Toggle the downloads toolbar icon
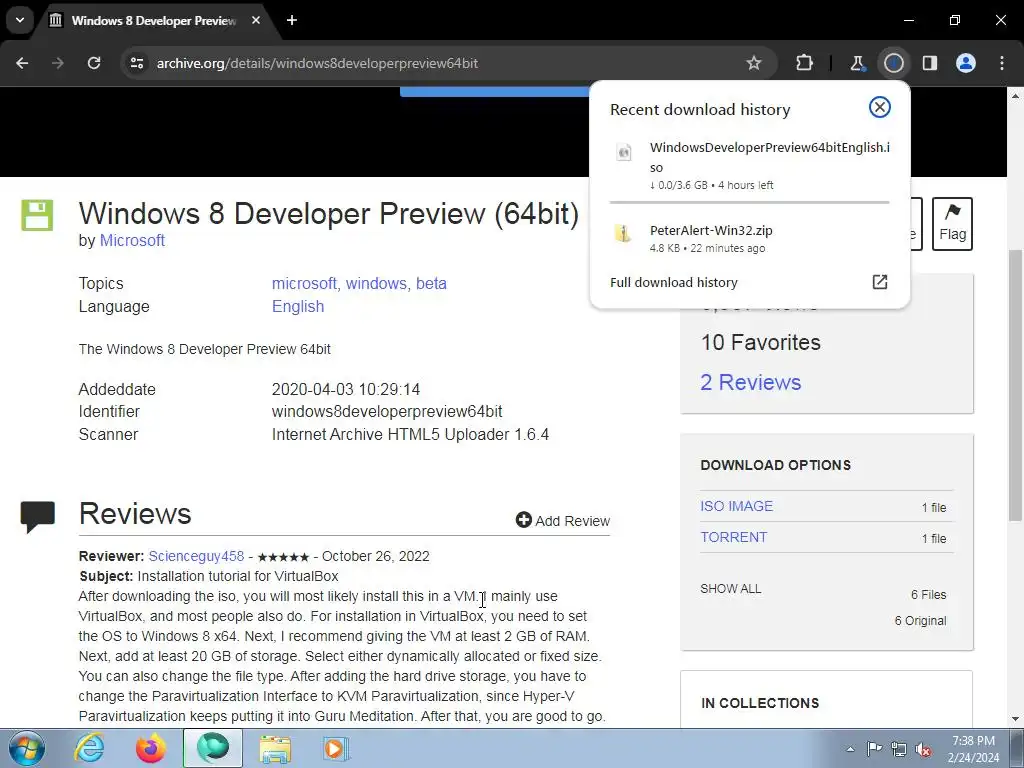The width and height of the screenshot is (1024, 768). click(x=893, y=63)
